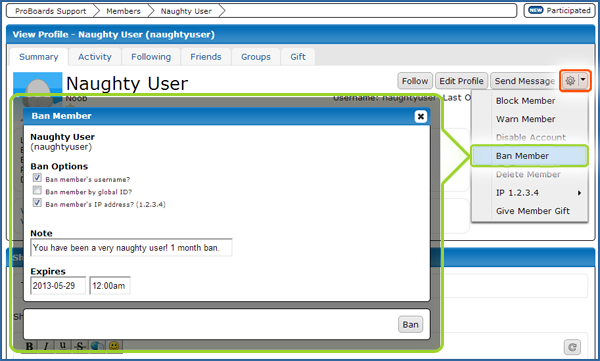Click the Bold formatting icon
The image size is (600, 361).
click(x=29, y=346)
